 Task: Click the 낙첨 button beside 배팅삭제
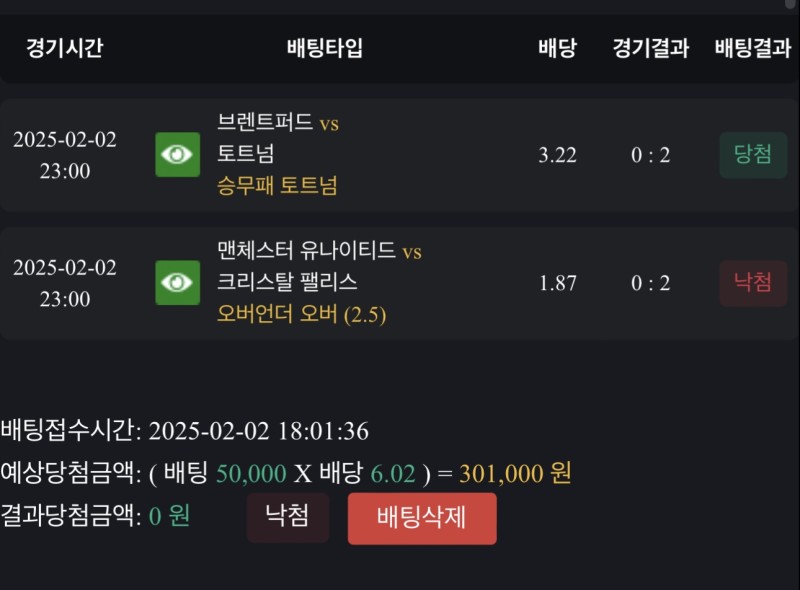(287, 517)
